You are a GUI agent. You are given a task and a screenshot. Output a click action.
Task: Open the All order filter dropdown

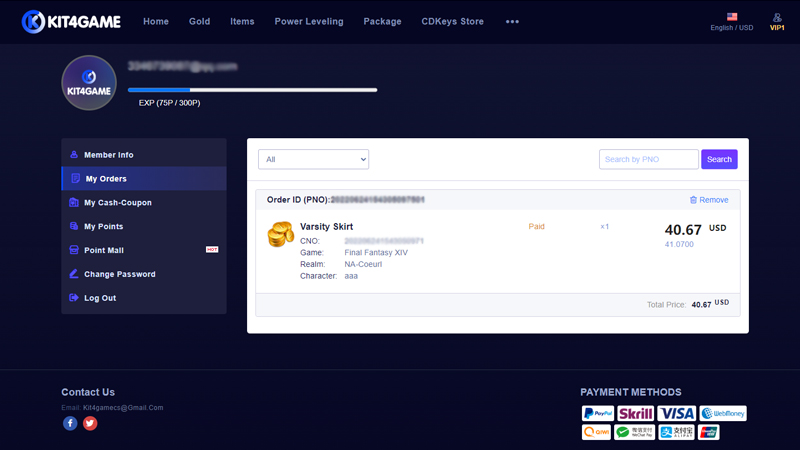tap(313, 159)
